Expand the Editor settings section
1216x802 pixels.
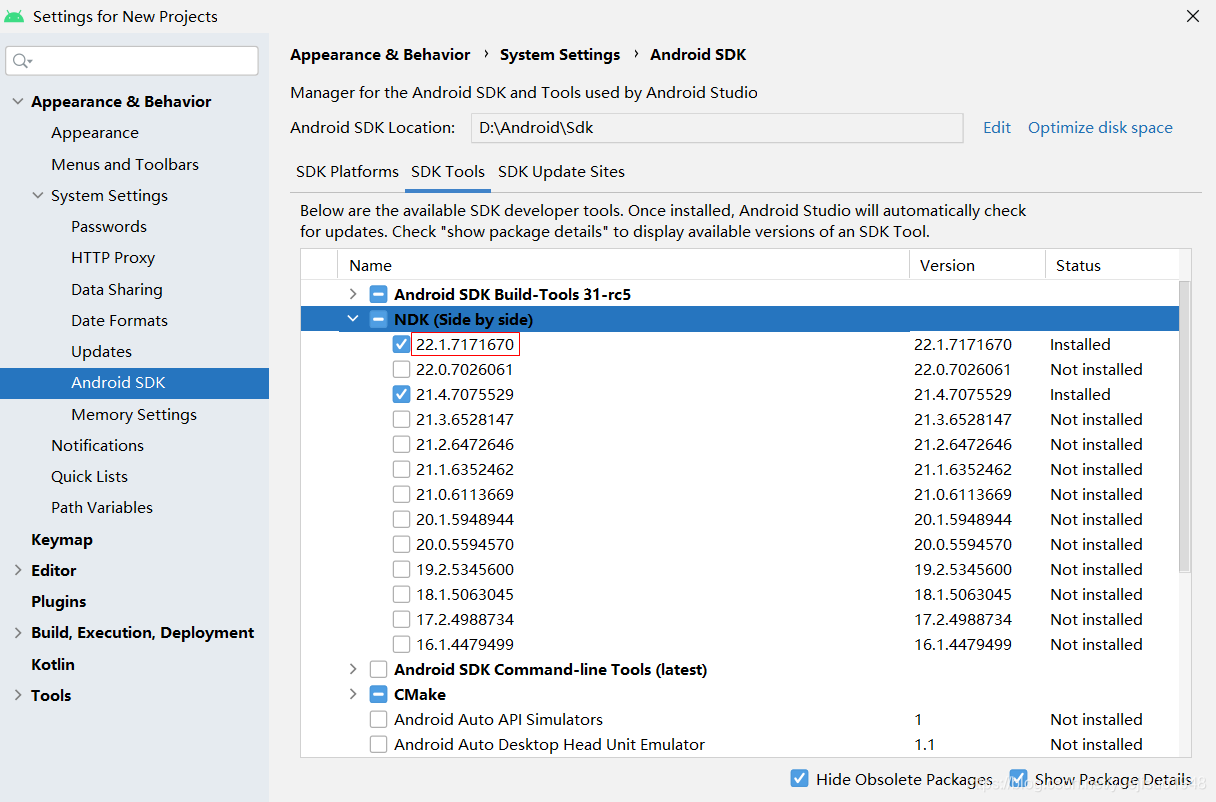coord(17,570)
